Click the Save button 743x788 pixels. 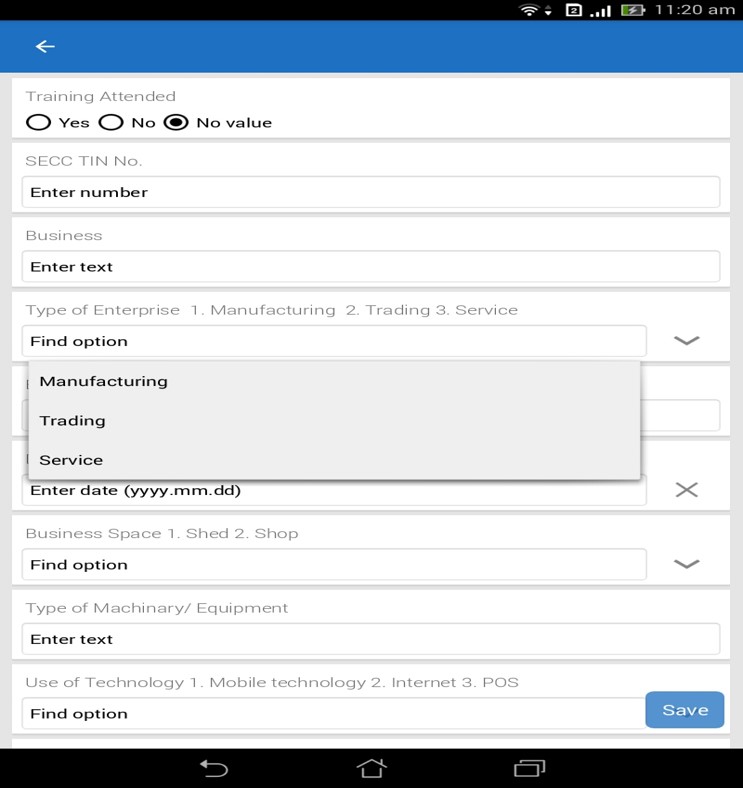click(685, 710)
